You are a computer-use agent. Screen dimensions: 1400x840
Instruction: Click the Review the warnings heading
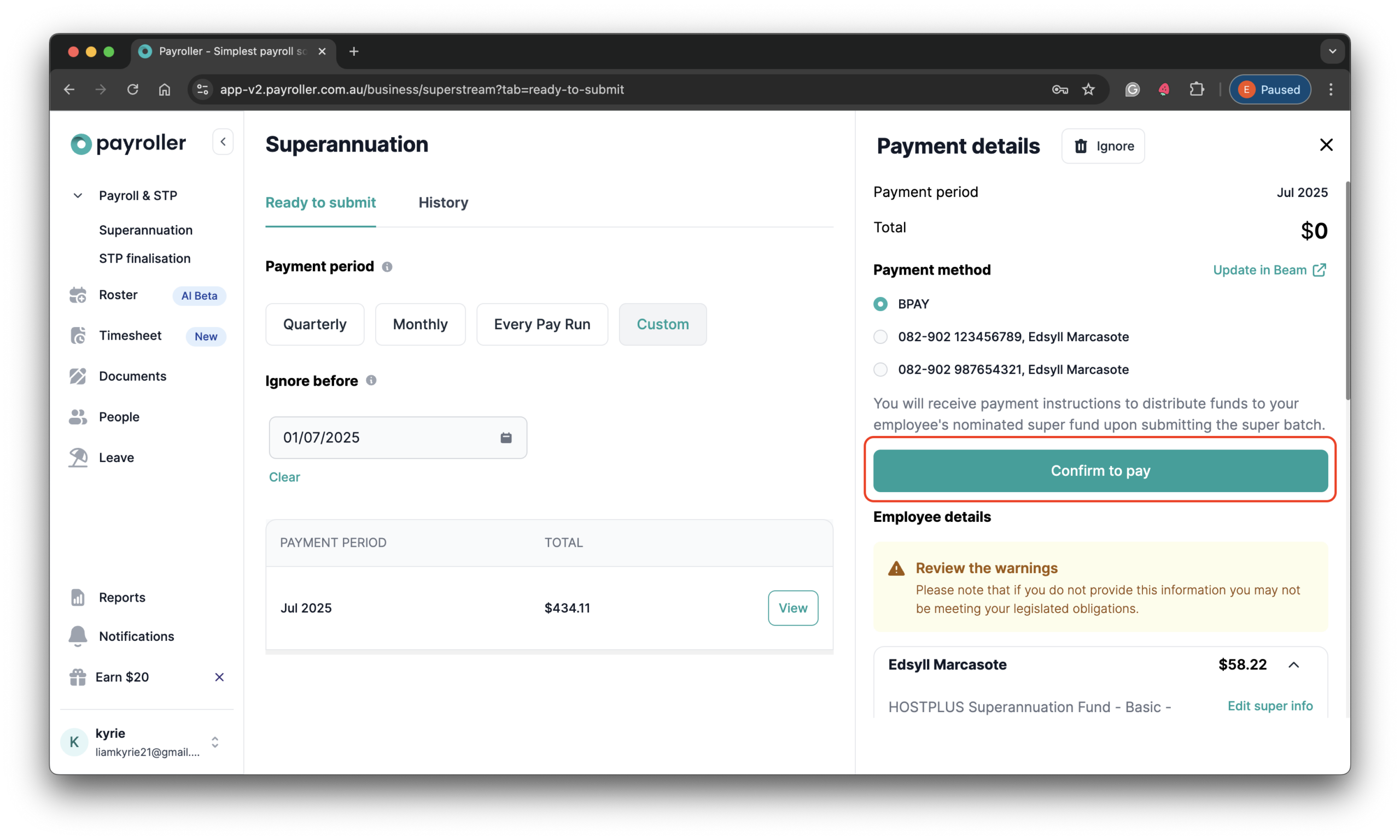[987, 568]
